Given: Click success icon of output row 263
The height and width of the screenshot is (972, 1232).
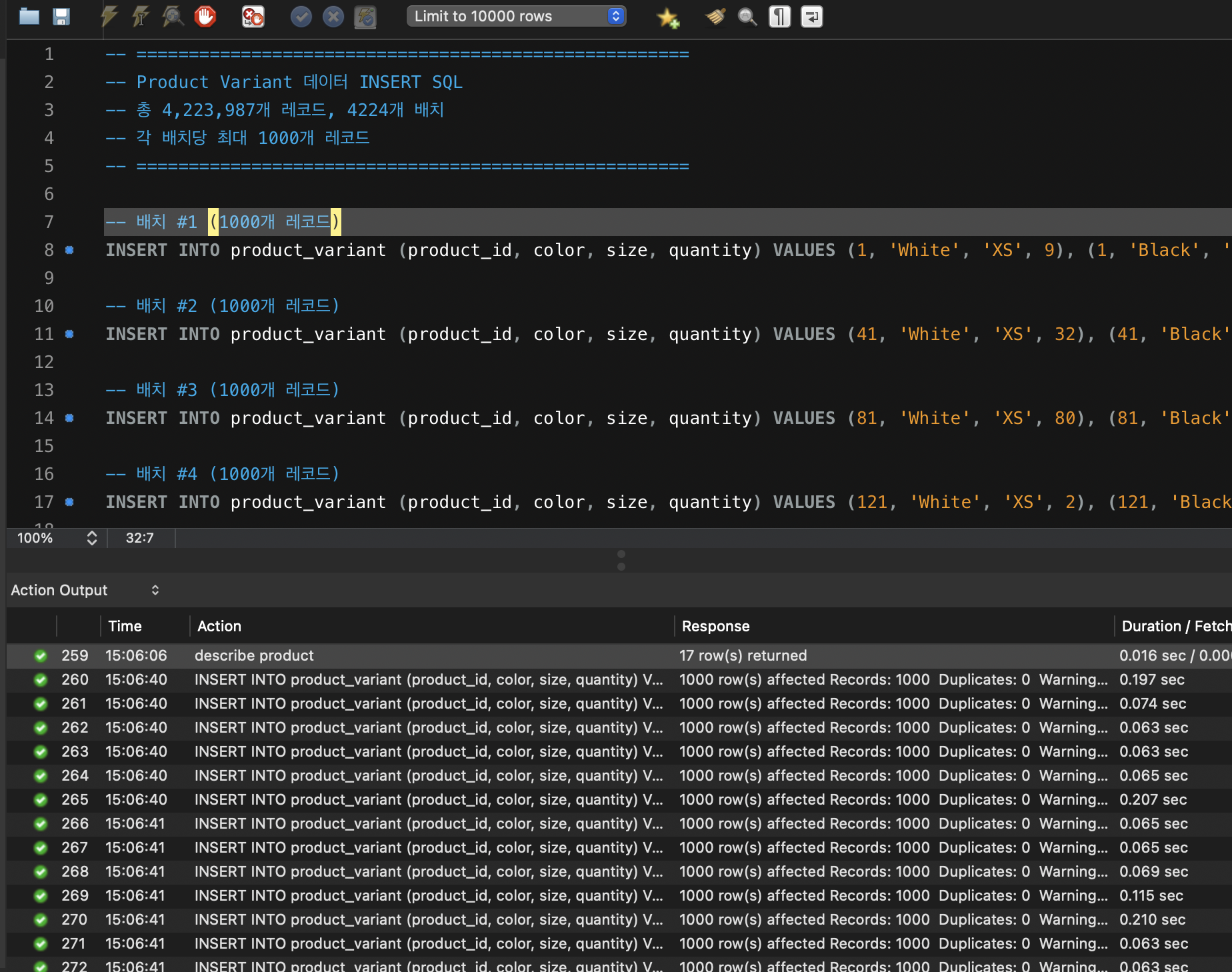Looking at the screenshot, I should (x=41, y=752).
